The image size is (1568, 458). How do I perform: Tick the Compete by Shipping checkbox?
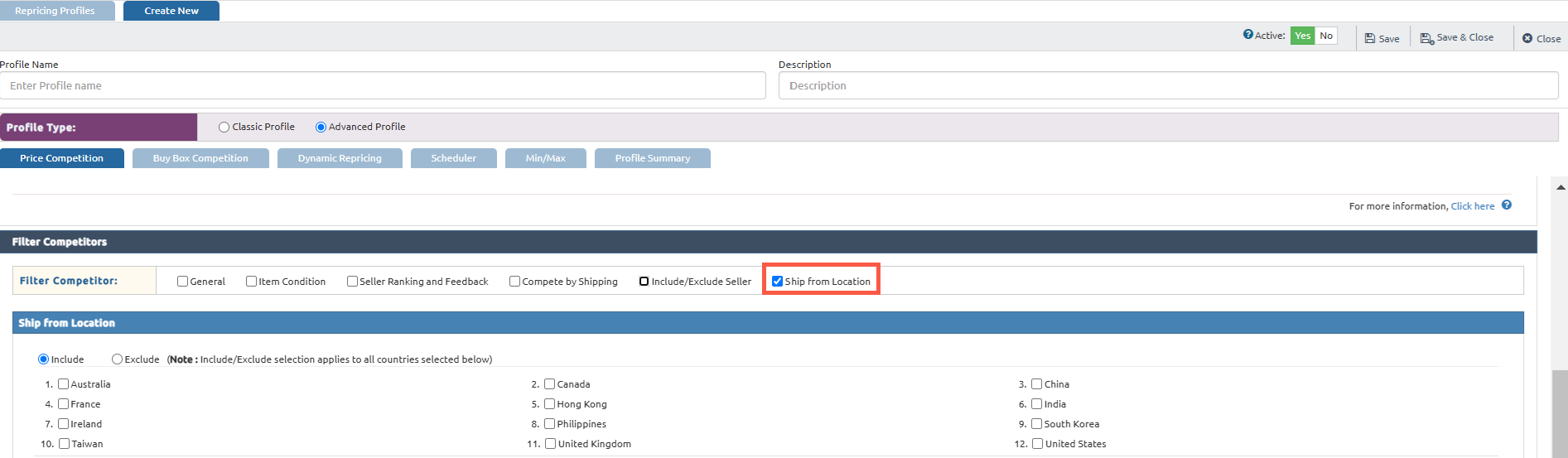[514, 282]
